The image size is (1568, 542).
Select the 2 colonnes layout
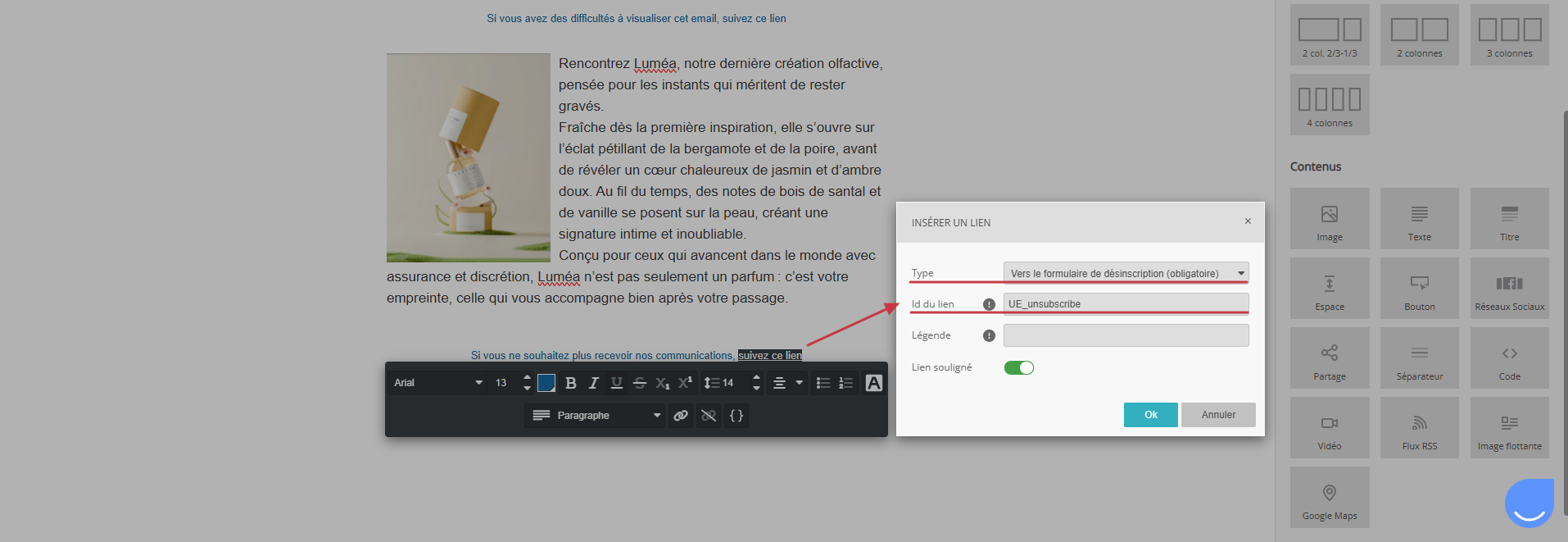click(1420, 34)
